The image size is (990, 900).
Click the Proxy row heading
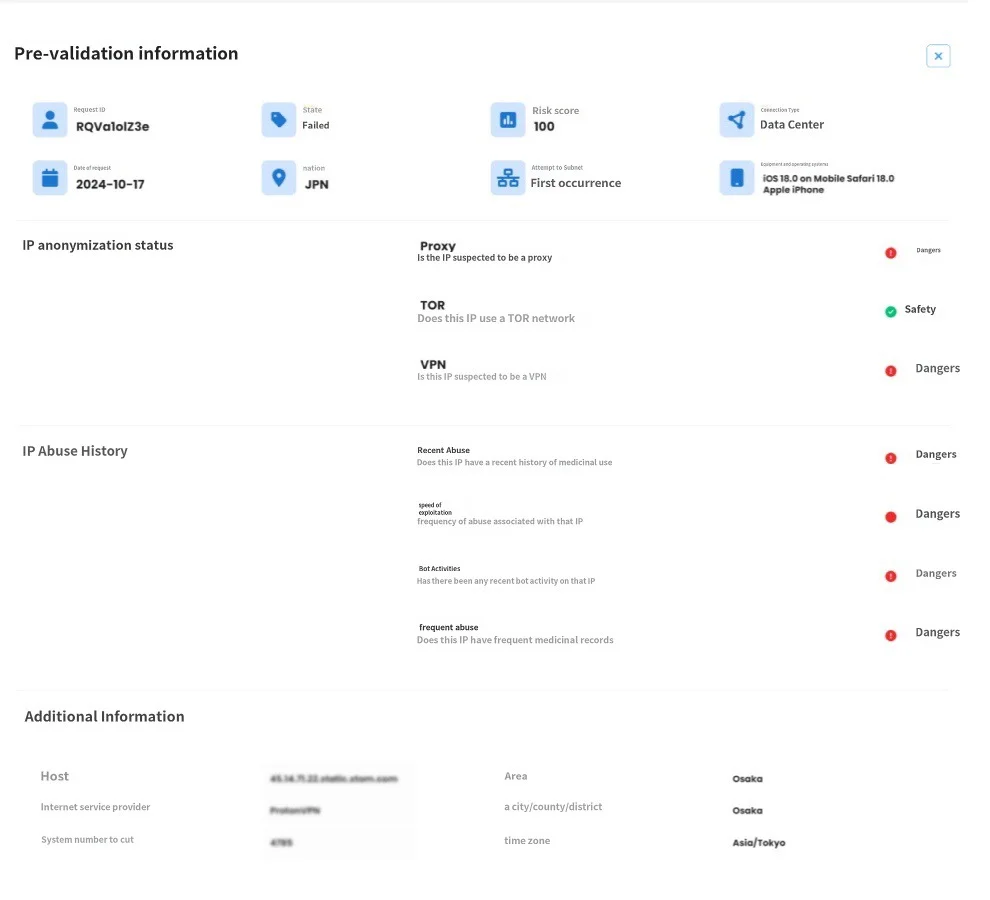pos(438,246)
